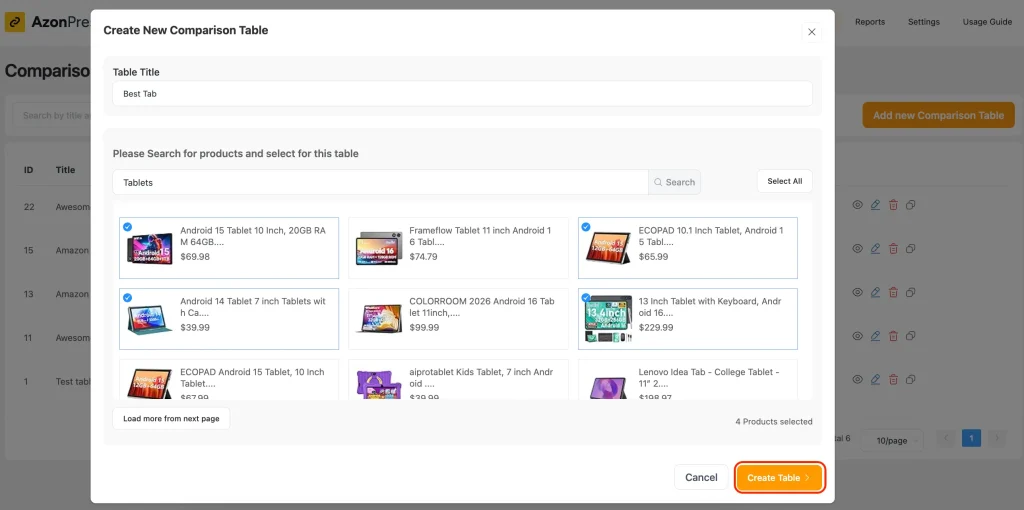Screen dimensions: 1024x510
Task: Click Add new Comparison Table button
Action: coord(938,115)
